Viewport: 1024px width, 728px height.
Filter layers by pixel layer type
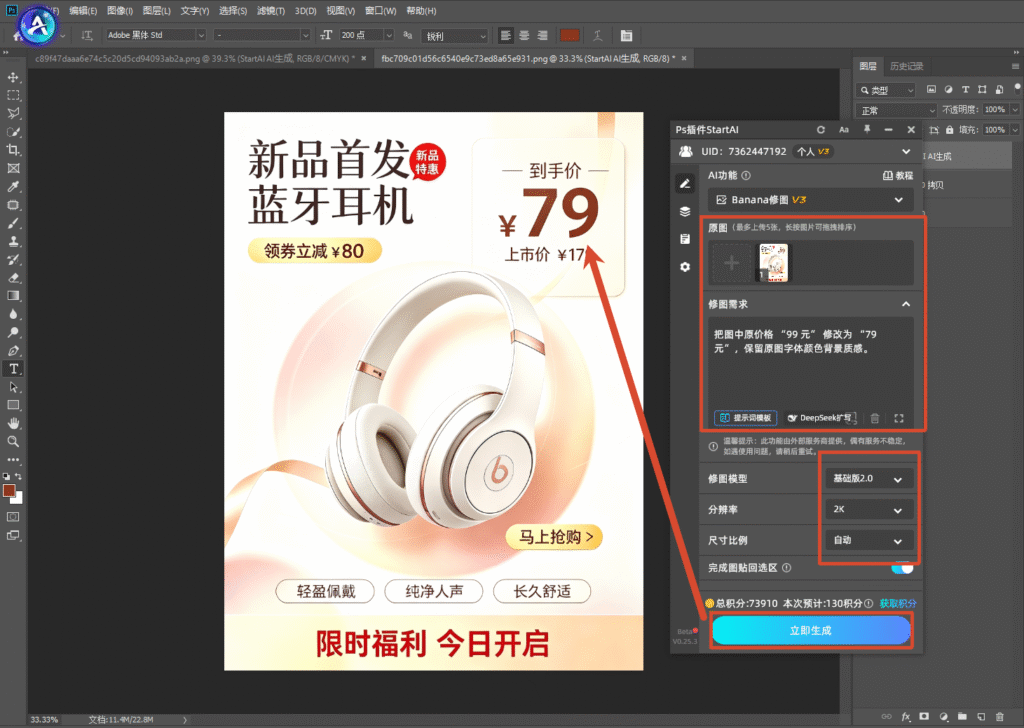click(931, 89)
